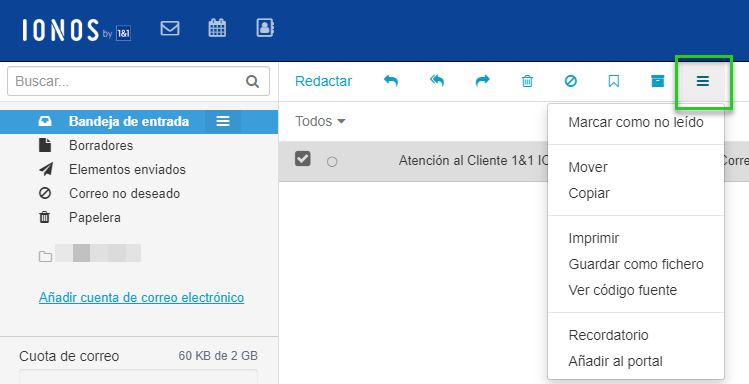The width and height of the screenshot is (749, 384).
Task: Delete message with trash can icon
Action: point(527,81)
